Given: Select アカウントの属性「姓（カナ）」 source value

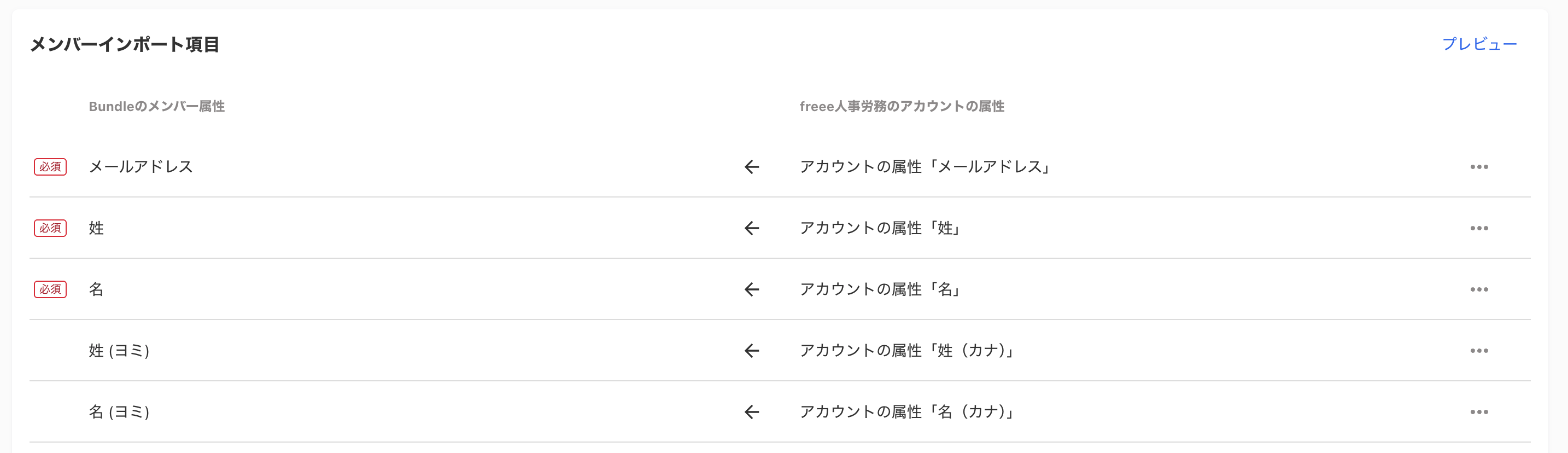Looking at the screenshot, I should point(906,351).
